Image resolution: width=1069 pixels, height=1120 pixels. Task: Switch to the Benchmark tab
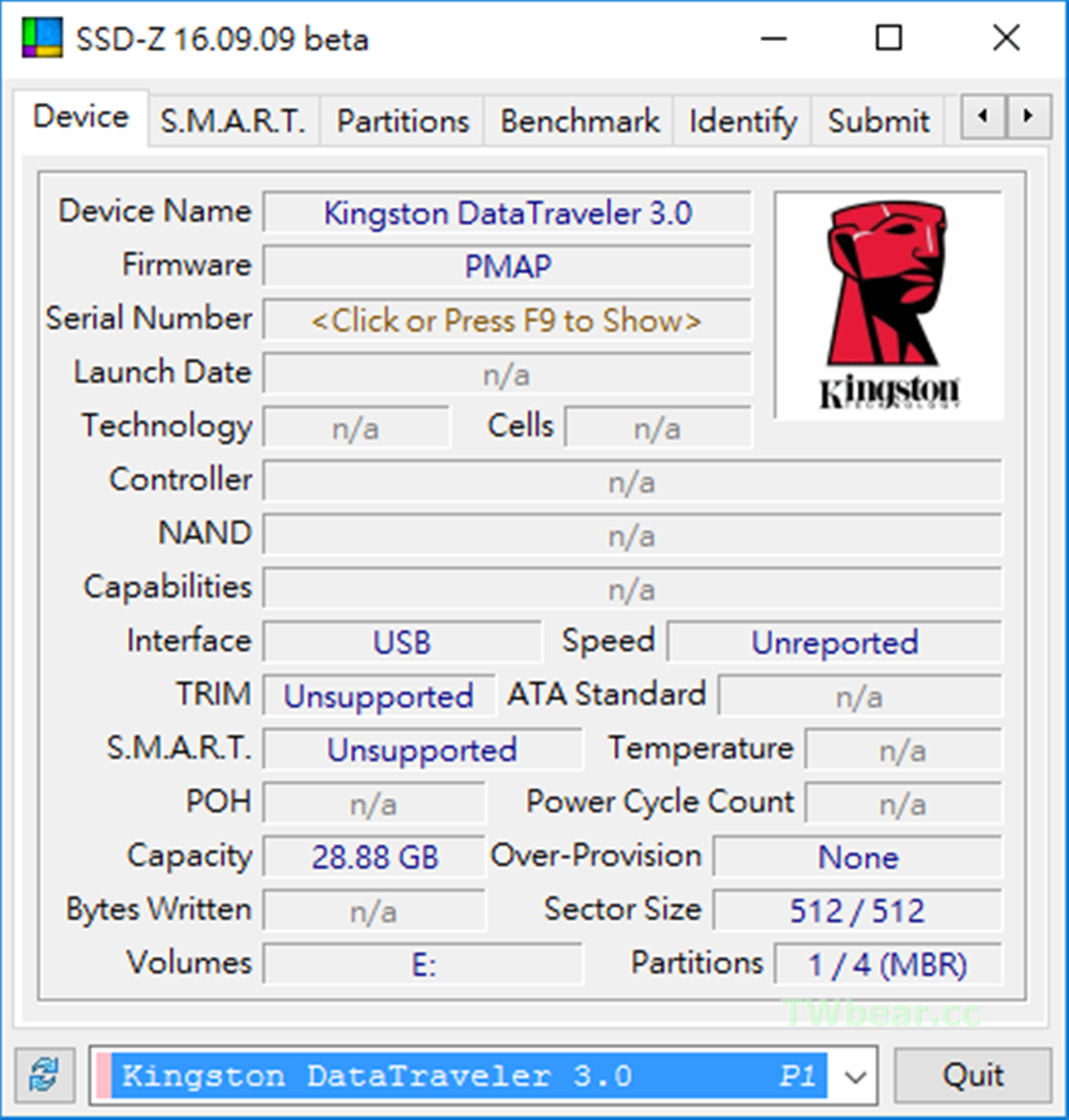click(x=580, y=121)
